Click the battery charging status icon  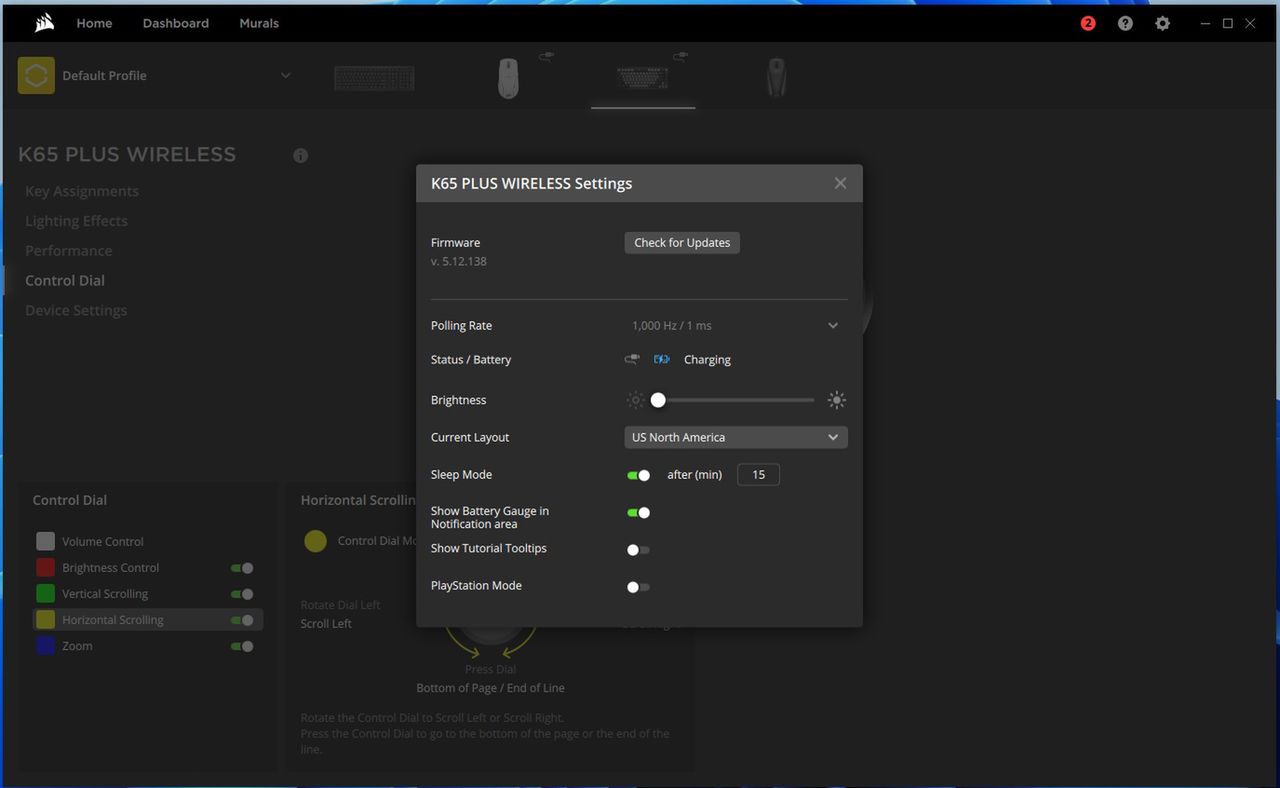[x=661, y=359]
